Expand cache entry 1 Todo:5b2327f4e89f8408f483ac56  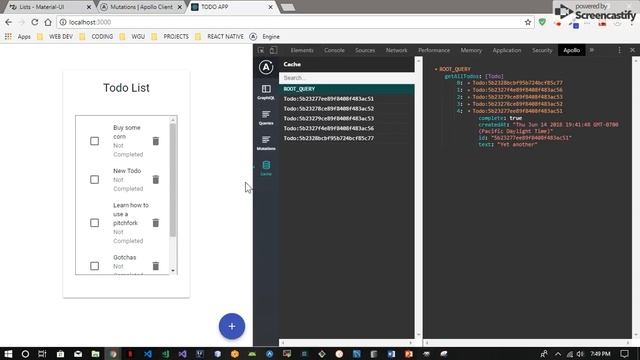(x=469, y=90)
